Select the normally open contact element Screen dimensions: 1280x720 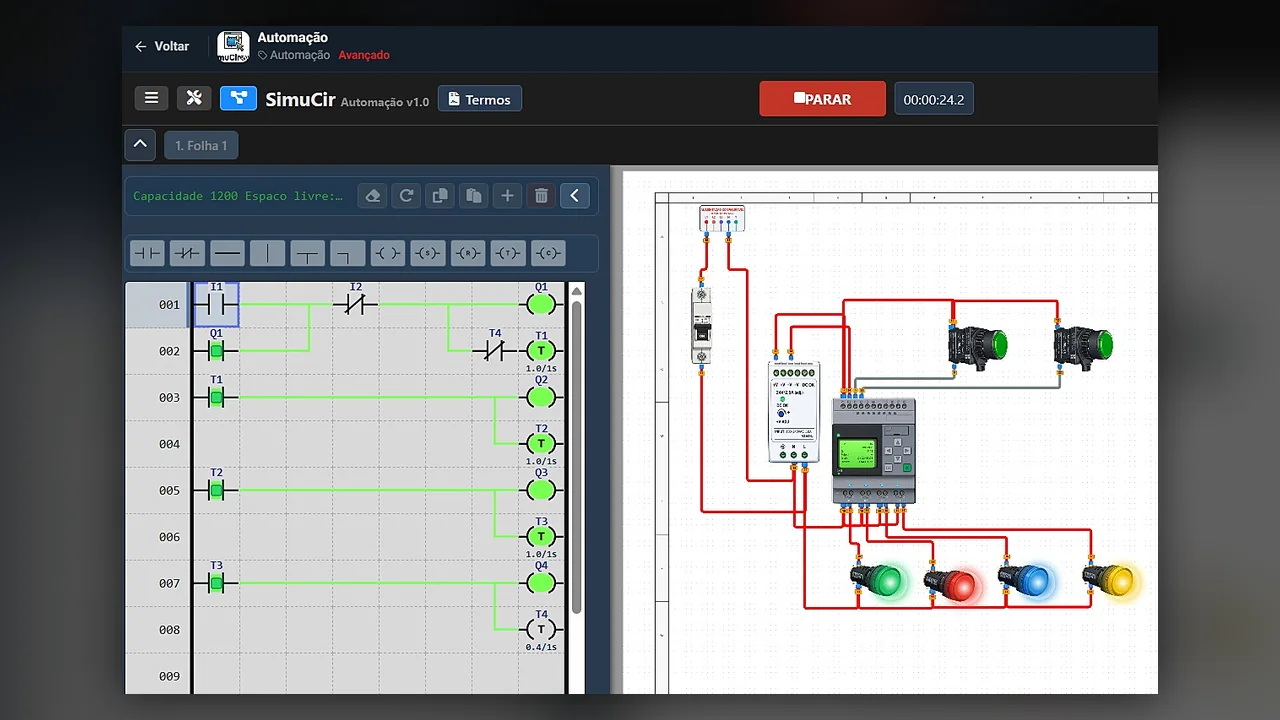tap(147, 254)
